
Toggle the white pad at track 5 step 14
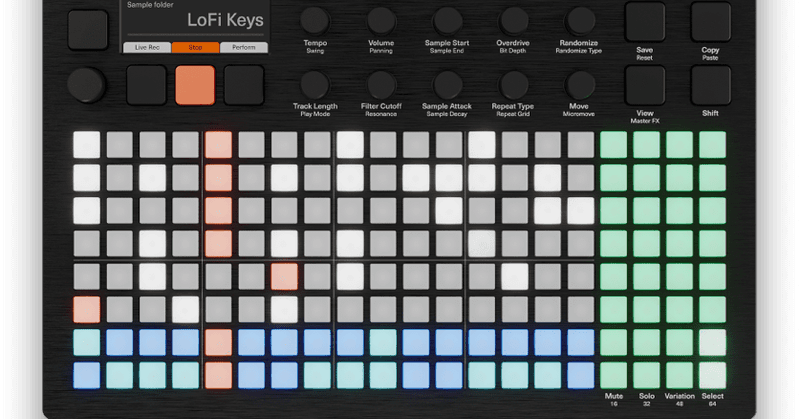[515, 277]
